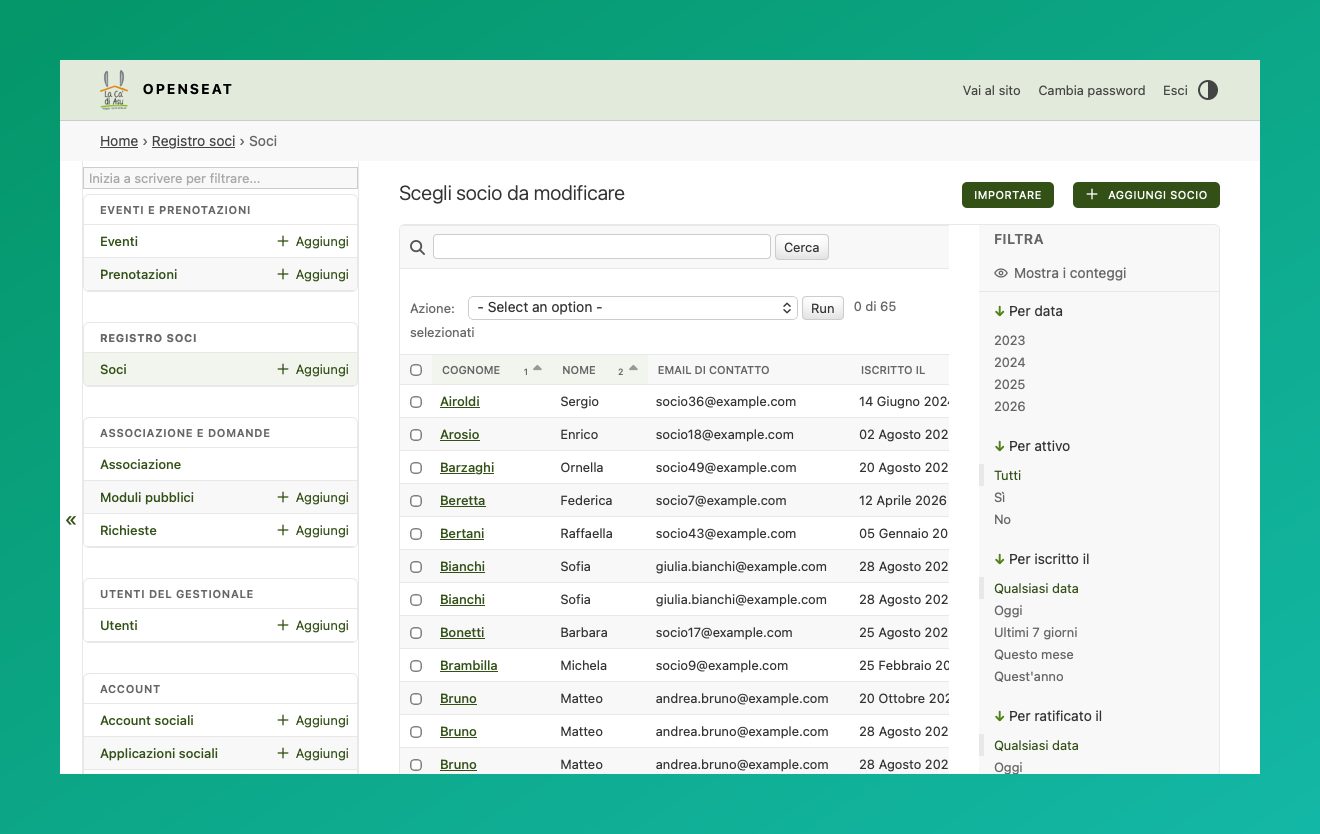This screenshot has height=834, width=1320.
Task: Click the sidebar filter text box
Action: coord(220,178)
